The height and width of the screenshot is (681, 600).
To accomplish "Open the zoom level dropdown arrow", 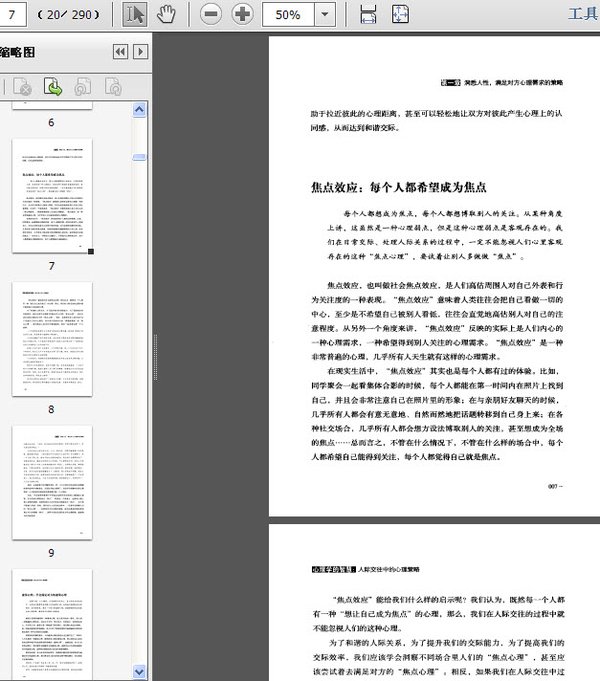I will [325, 14].
